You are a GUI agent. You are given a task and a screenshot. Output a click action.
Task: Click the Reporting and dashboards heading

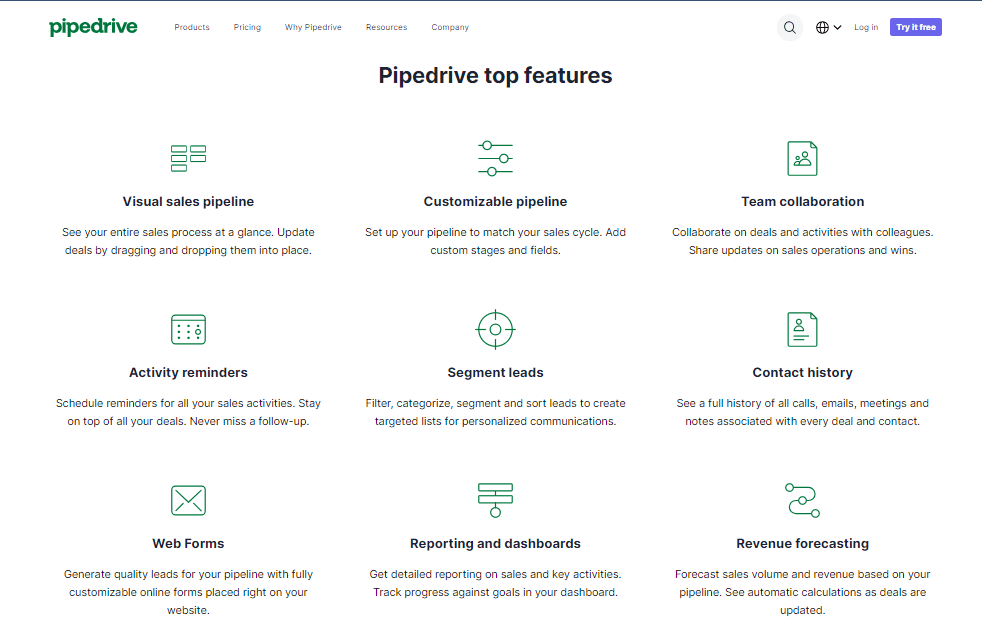(495, 543)
